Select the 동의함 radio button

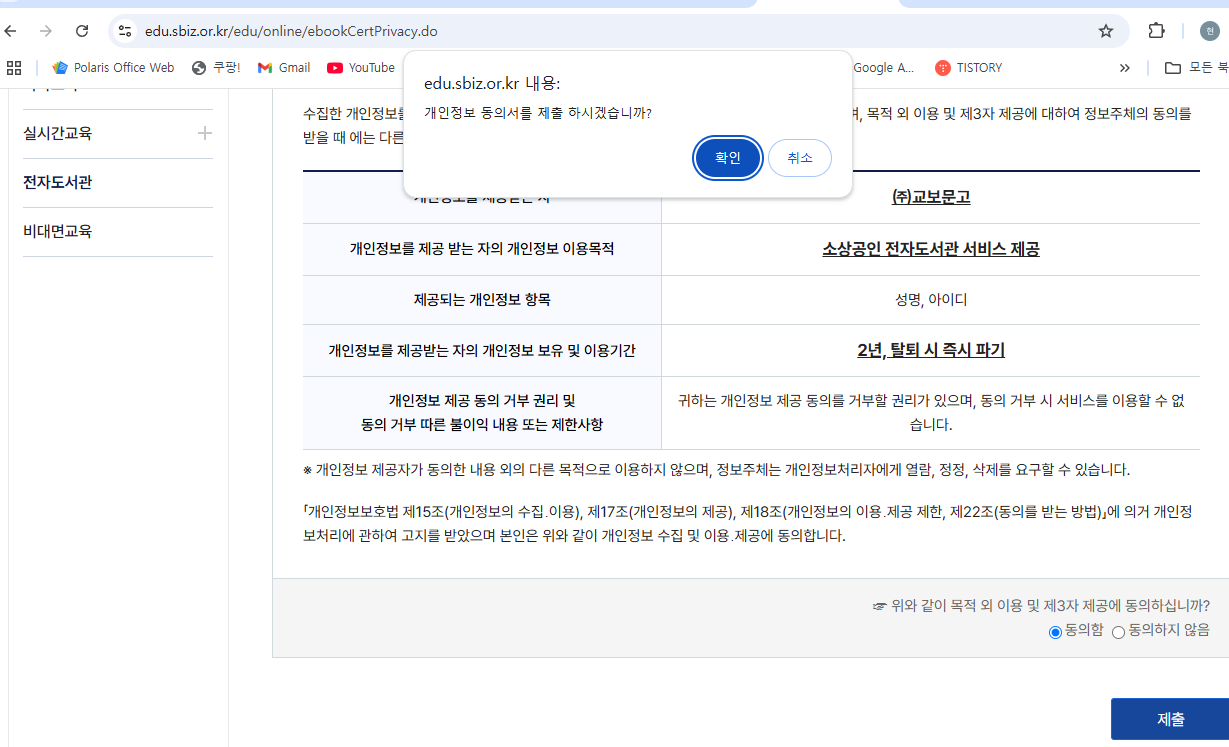[1054, 632]
